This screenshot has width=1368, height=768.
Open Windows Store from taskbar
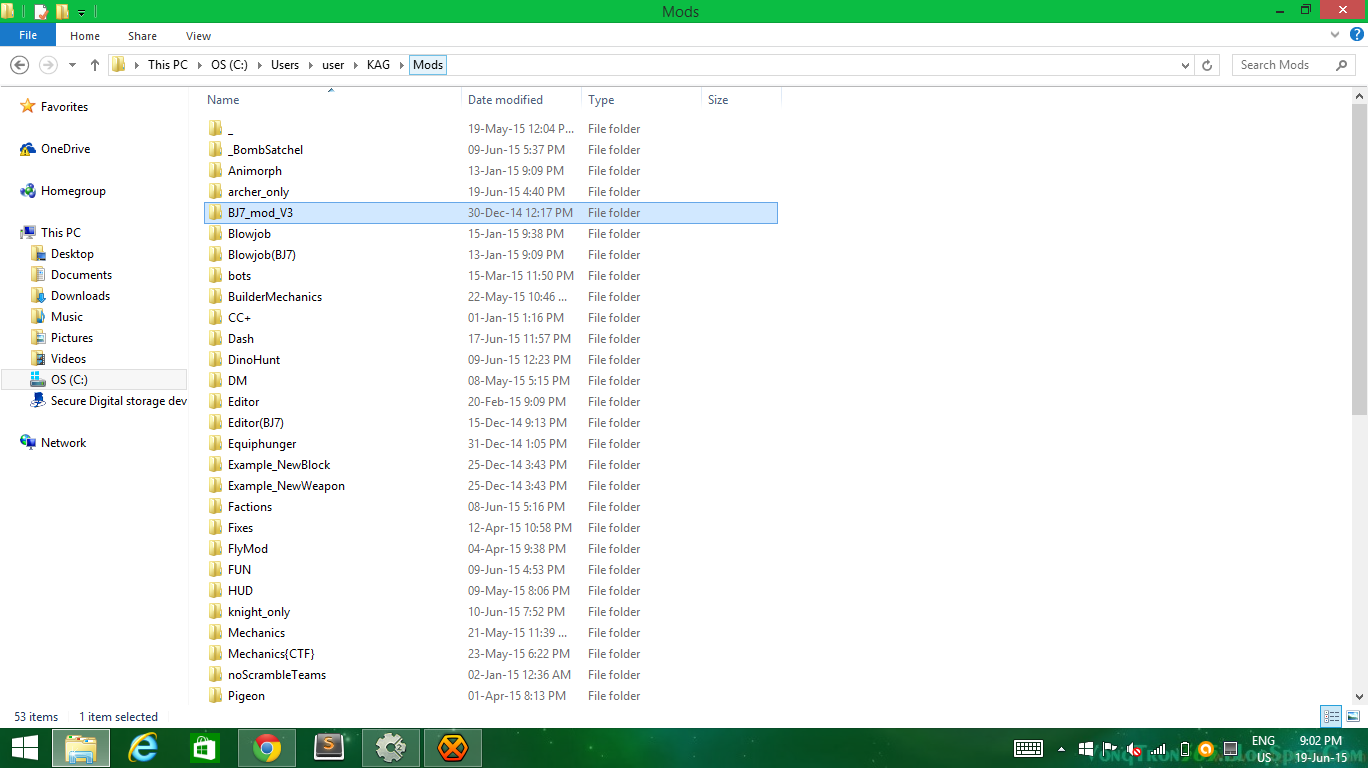coord(205,748)
